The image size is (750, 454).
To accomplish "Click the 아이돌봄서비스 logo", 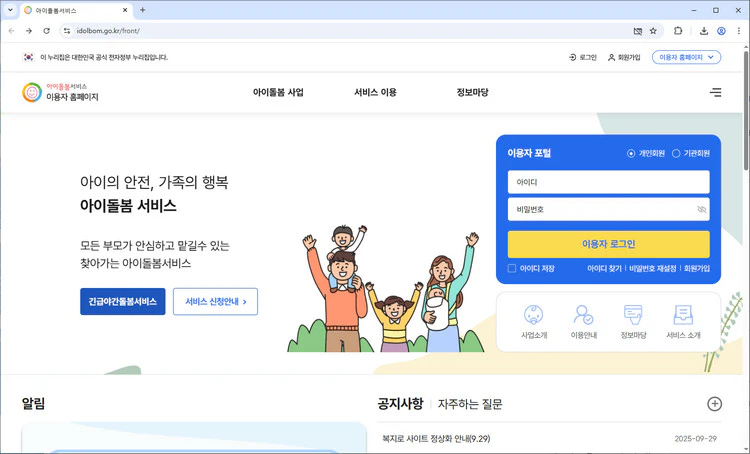I will [60, 92].
